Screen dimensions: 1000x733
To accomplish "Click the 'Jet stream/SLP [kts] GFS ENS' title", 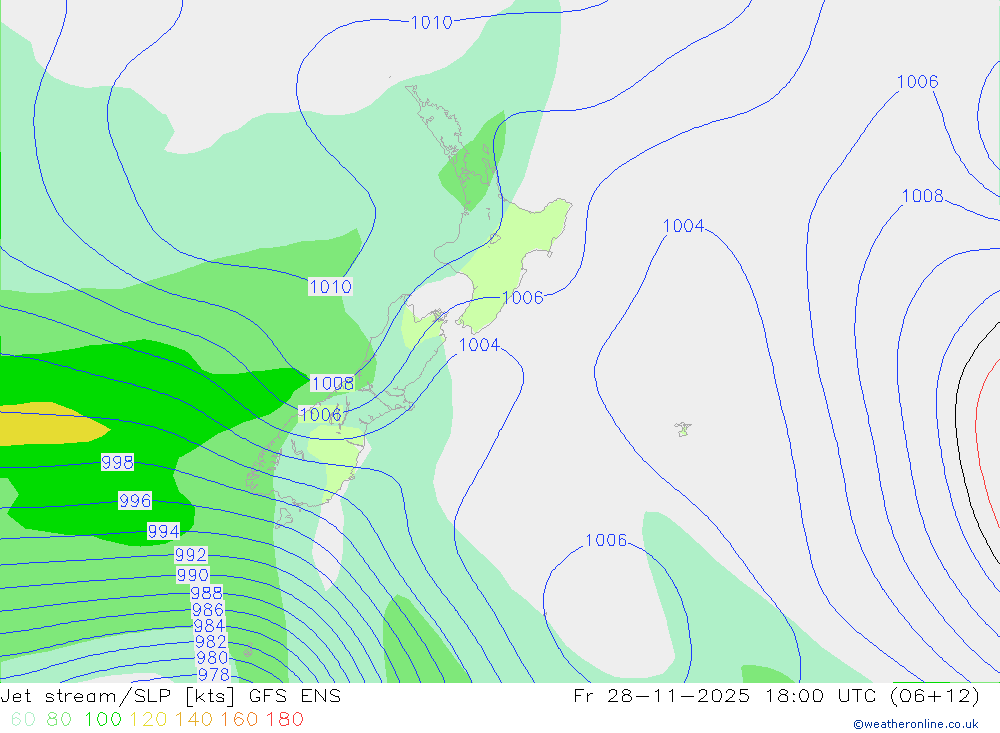I will [171, 696].
